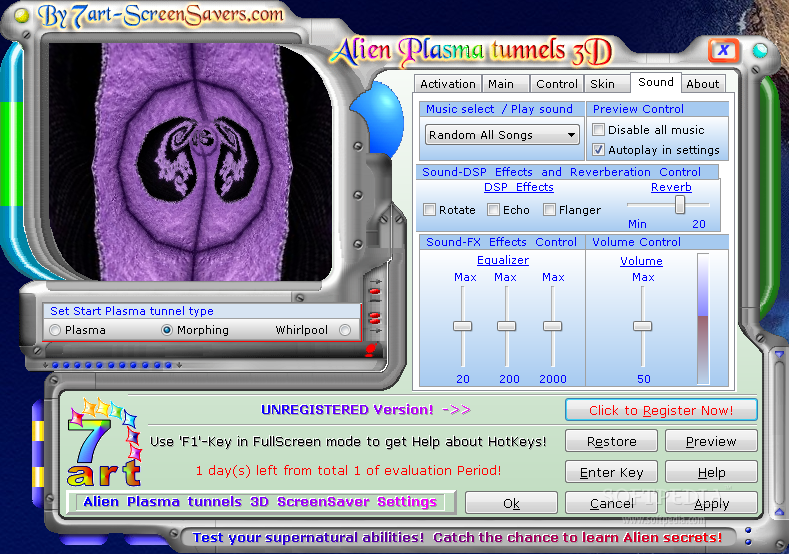Screen dimensions: 789x554
Task: Select the Sound tab
Action: (x=656, y=83)
